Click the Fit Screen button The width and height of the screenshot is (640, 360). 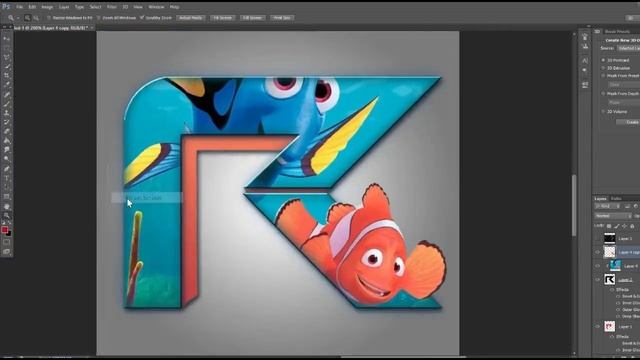222,18
